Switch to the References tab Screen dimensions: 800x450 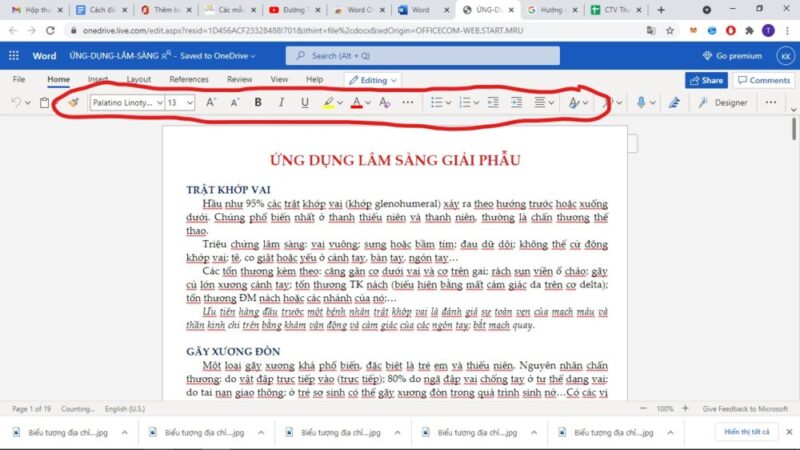click(189, 79)
